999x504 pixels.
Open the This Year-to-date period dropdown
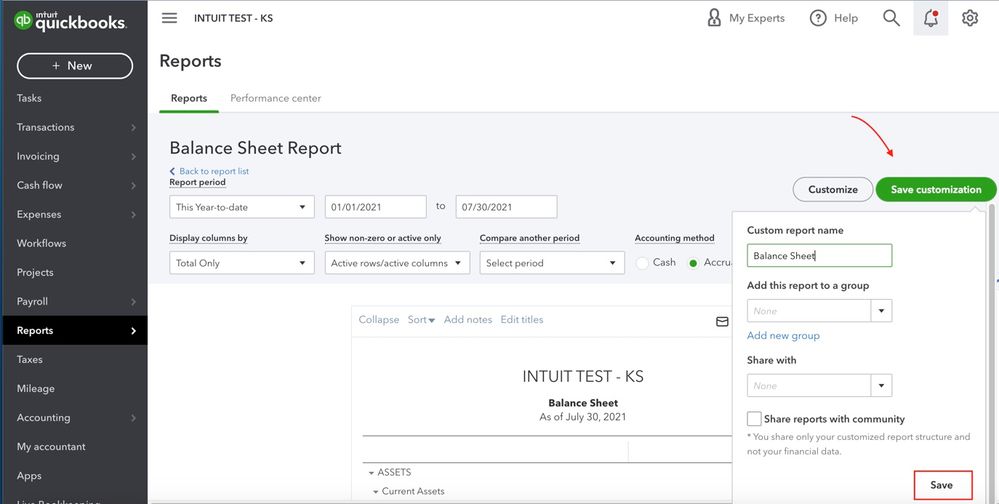click(x=241, y=207)
